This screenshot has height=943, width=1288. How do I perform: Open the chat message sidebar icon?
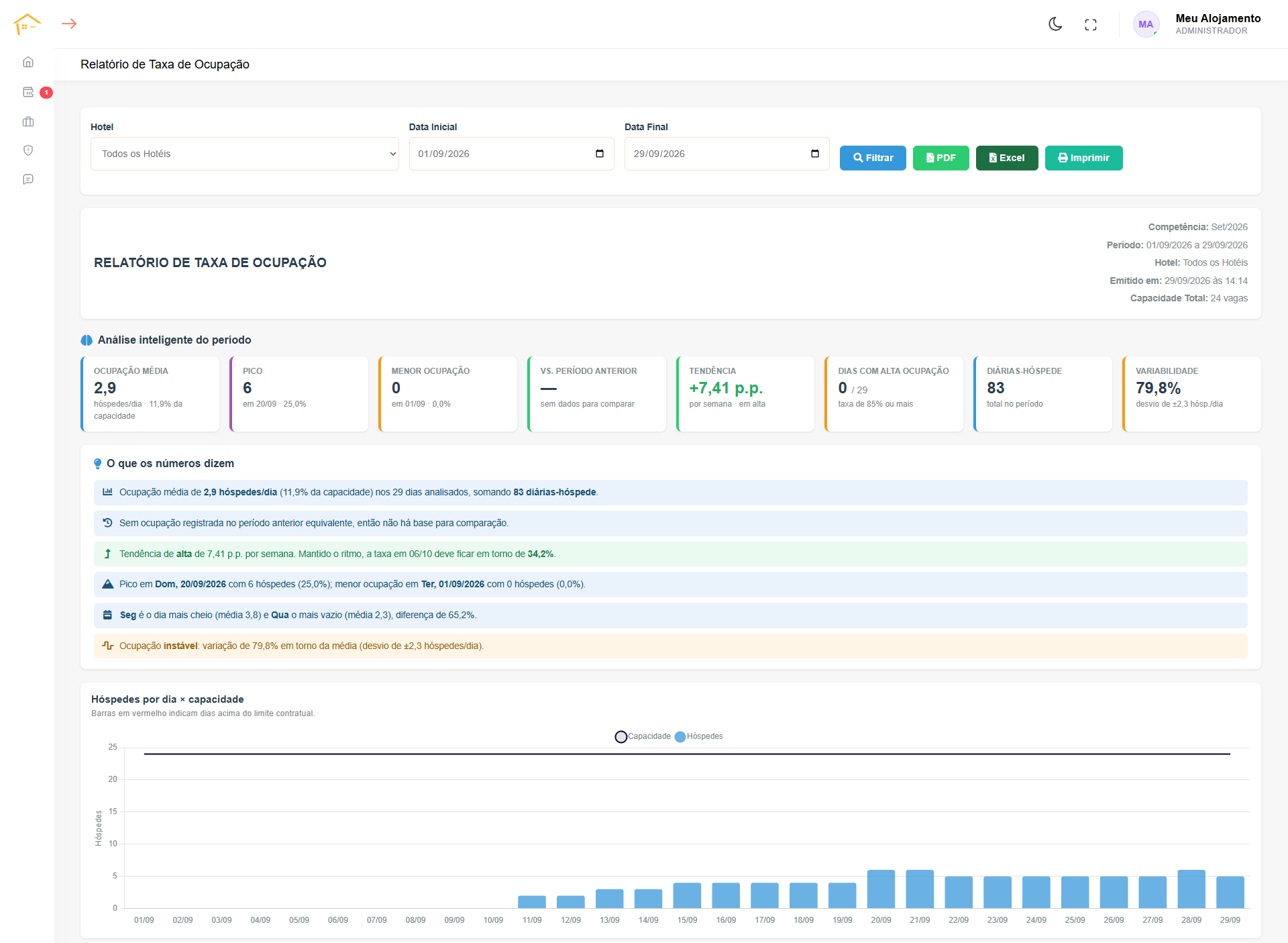coord(28,179)
